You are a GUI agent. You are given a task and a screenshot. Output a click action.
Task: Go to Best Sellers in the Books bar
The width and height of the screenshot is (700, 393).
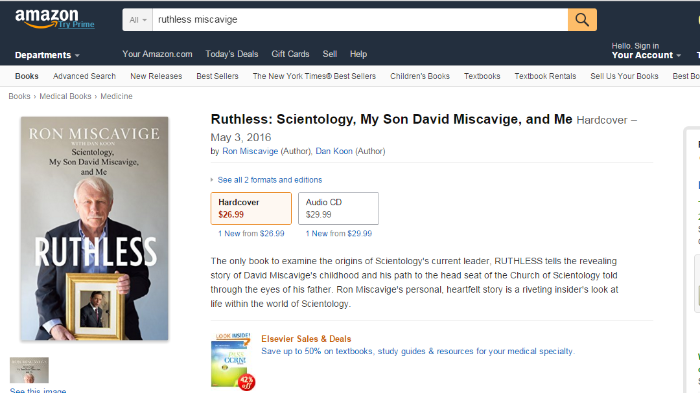tap(217, 76)
